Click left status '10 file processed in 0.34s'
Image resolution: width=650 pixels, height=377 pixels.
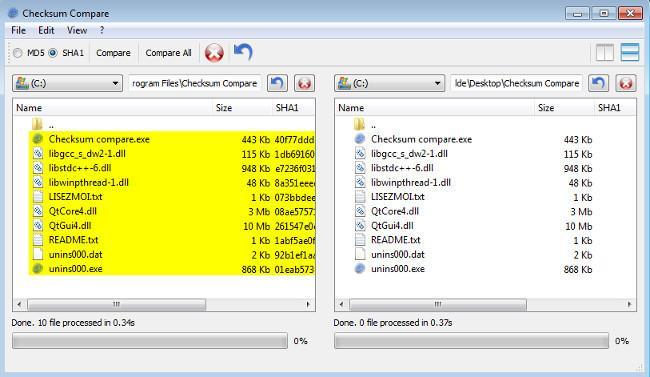(x=86, y=323)
